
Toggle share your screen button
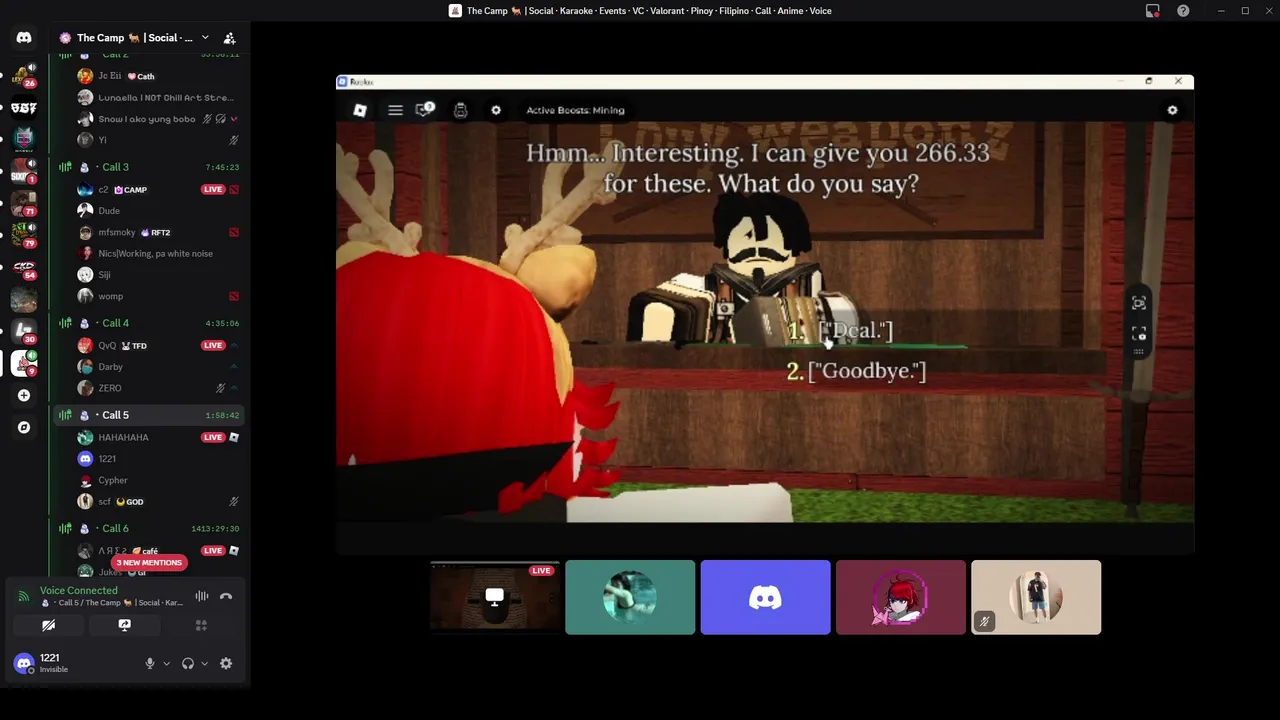125,625
